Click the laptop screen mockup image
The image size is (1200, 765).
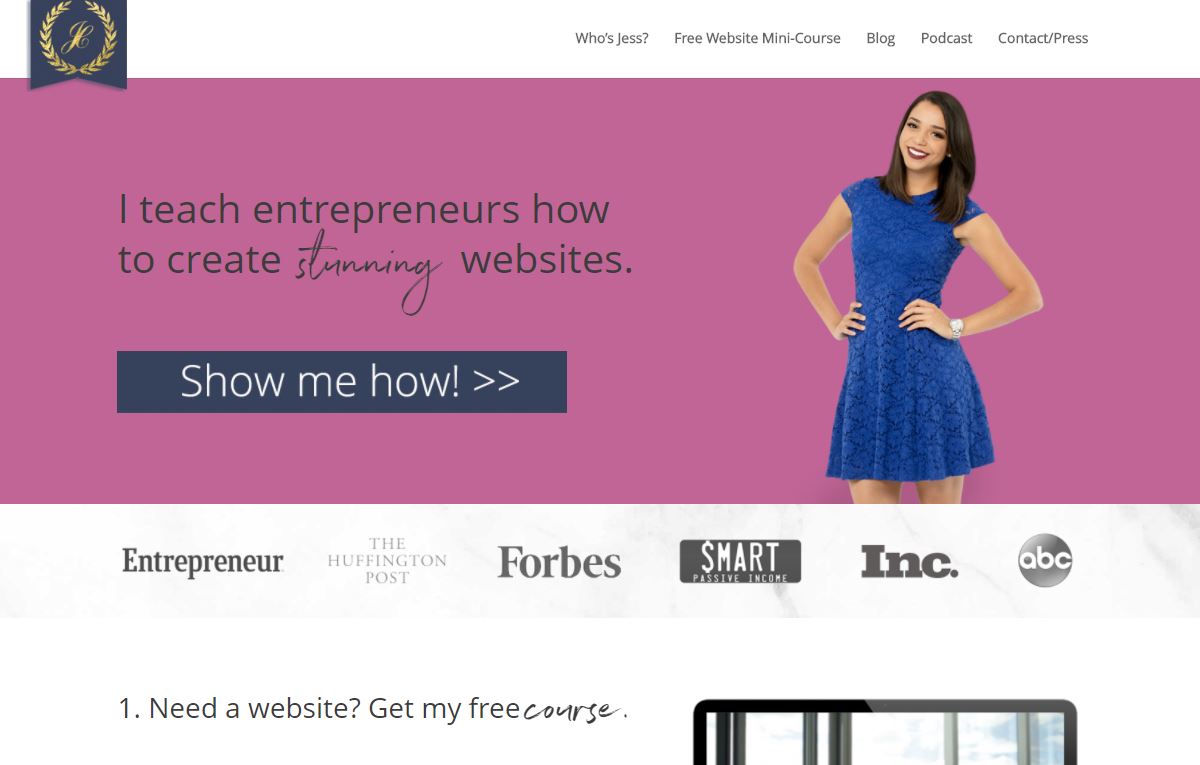click(x=885, y=732)
